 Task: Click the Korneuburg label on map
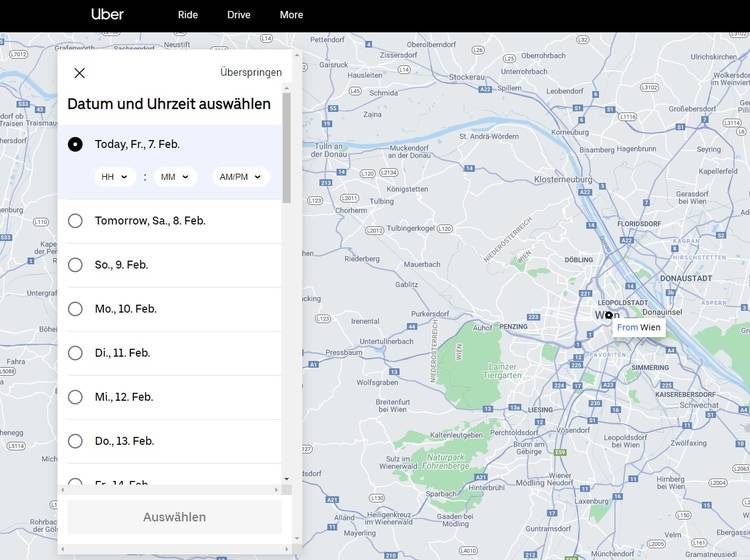coord(570,132)
